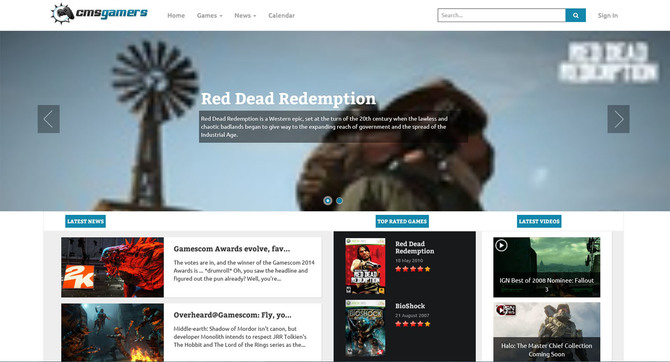Viewport: 670px width, 362px height.
Task: Open Overheard@Gamescom news thumbnail image
Action: coord(112,333)
